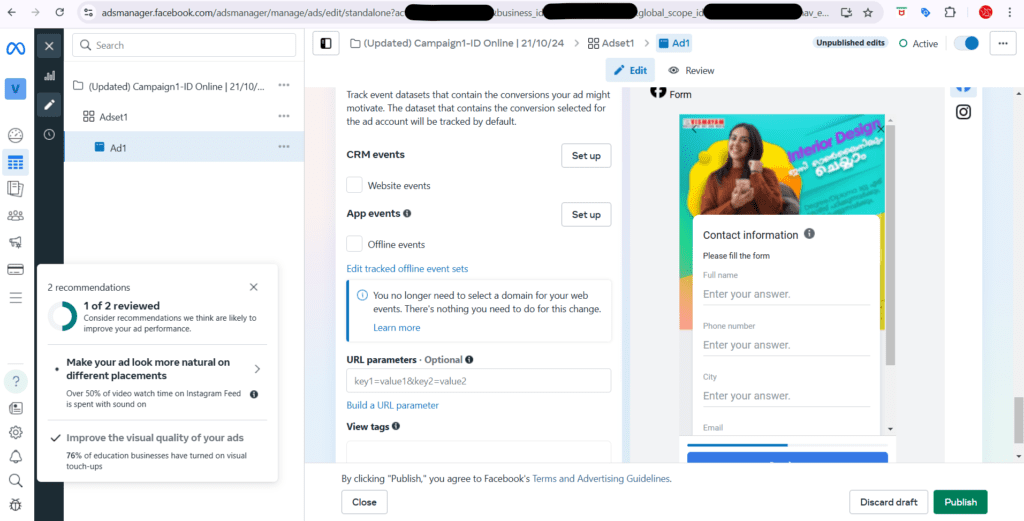Click the URL parameters input field
This screenshot has height=521, width=1024.
click(479, 381)
